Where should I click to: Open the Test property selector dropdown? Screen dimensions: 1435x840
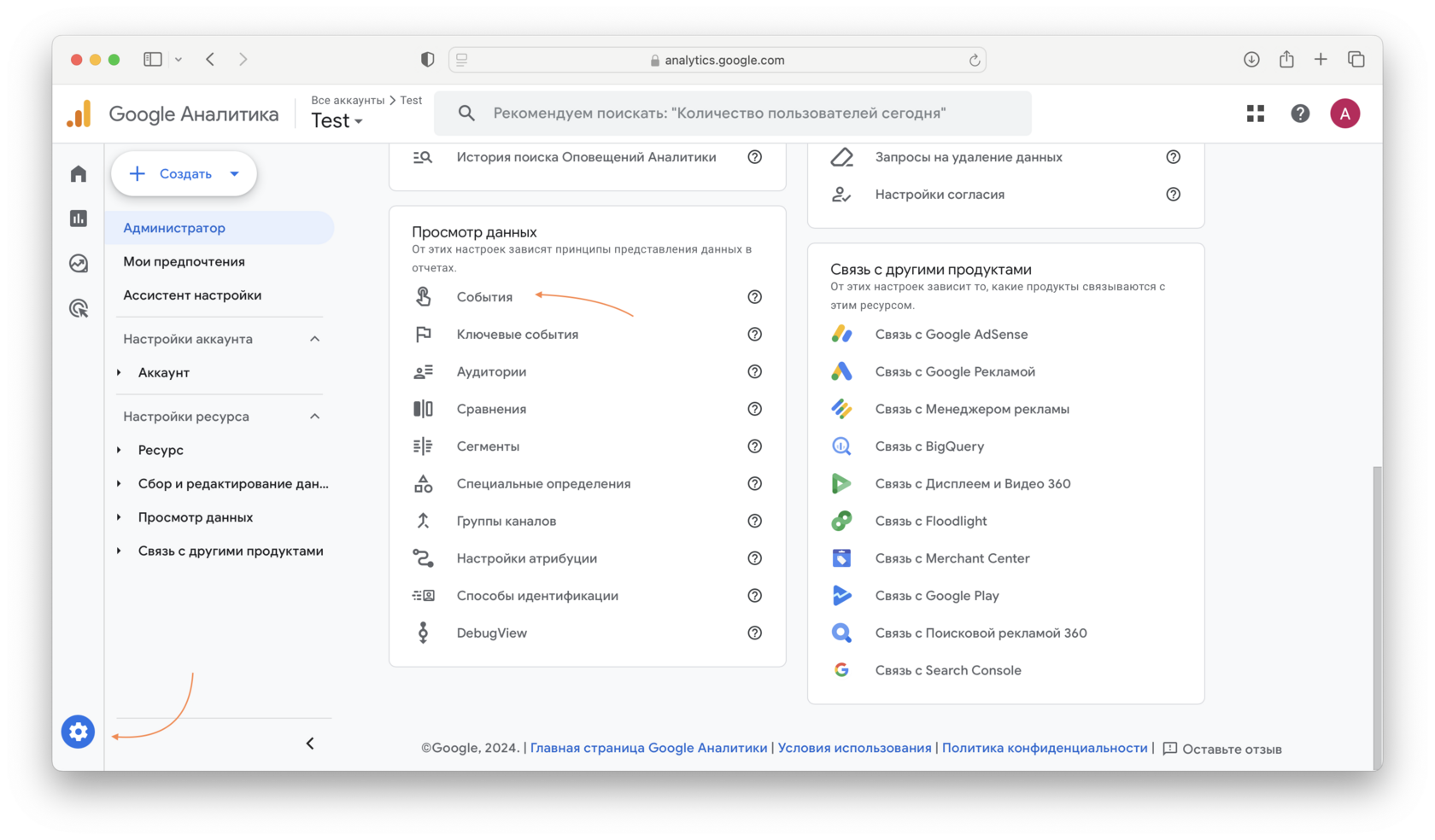[337, 121]
